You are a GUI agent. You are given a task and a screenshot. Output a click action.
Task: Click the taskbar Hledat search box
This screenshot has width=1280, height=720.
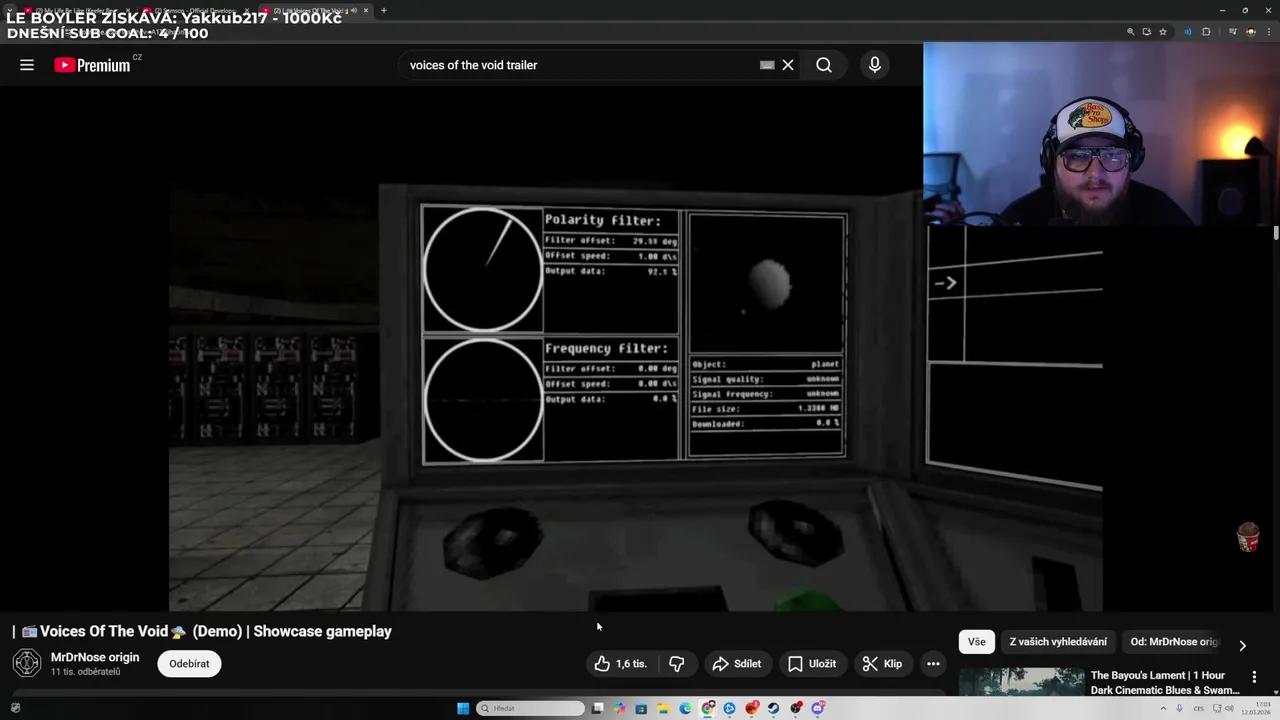(x=530, y=708)
